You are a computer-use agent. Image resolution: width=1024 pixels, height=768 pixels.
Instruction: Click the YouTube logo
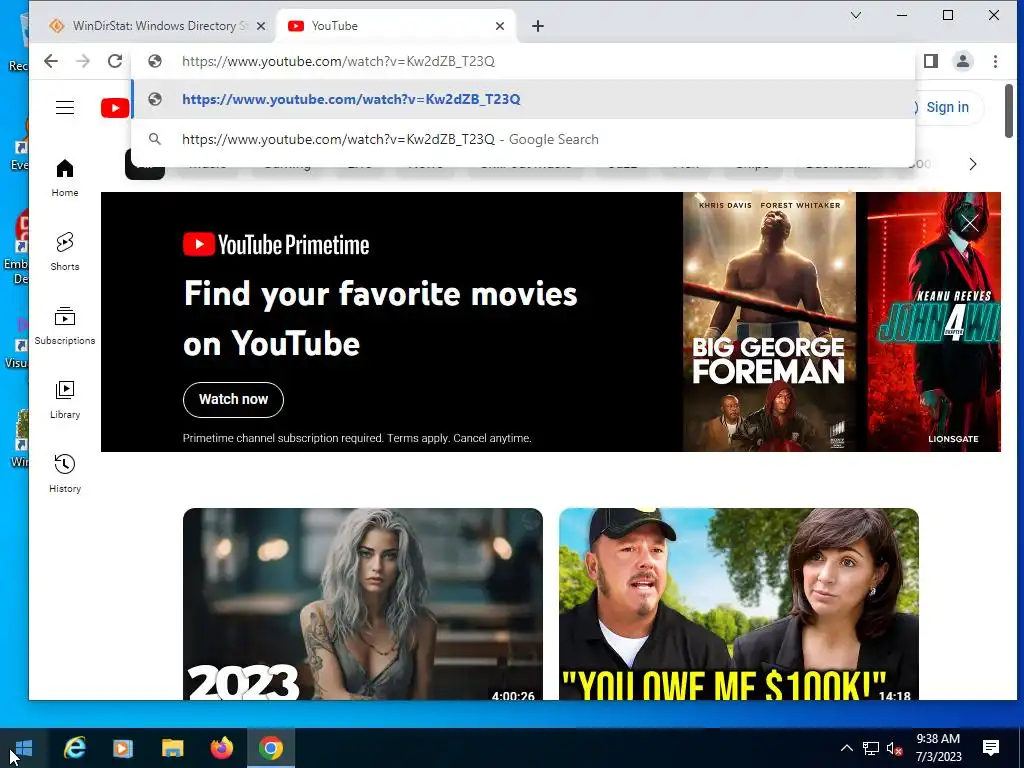115,108
